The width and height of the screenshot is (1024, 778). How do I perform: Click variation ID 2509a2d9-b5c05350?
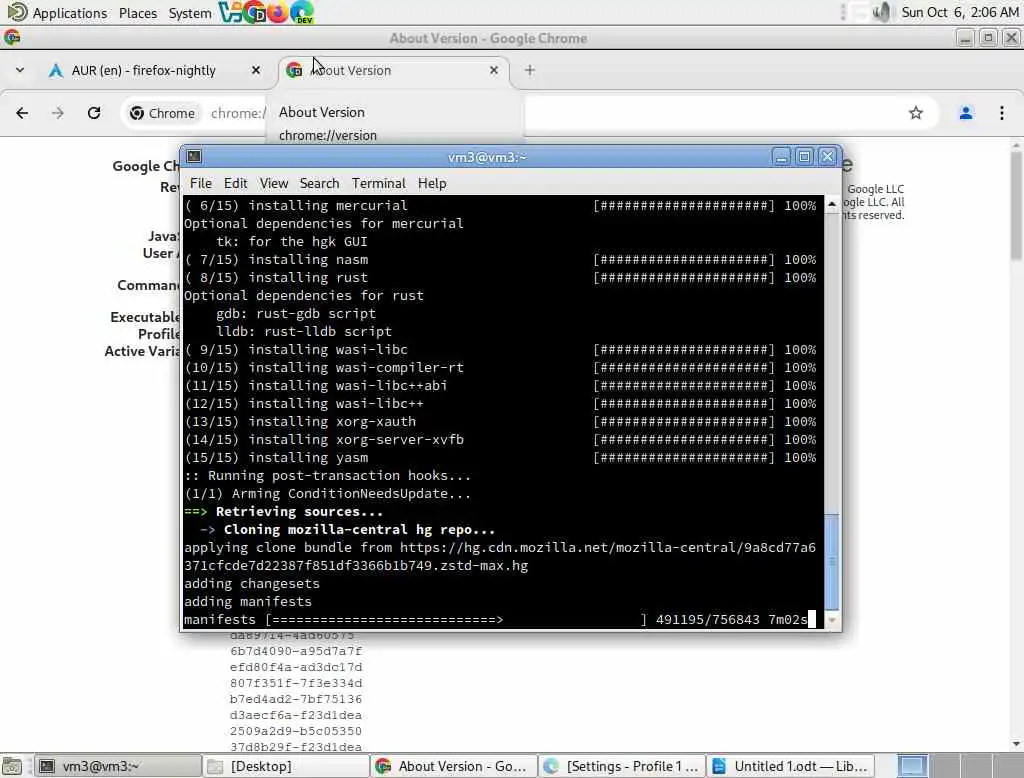pos(296,731)
